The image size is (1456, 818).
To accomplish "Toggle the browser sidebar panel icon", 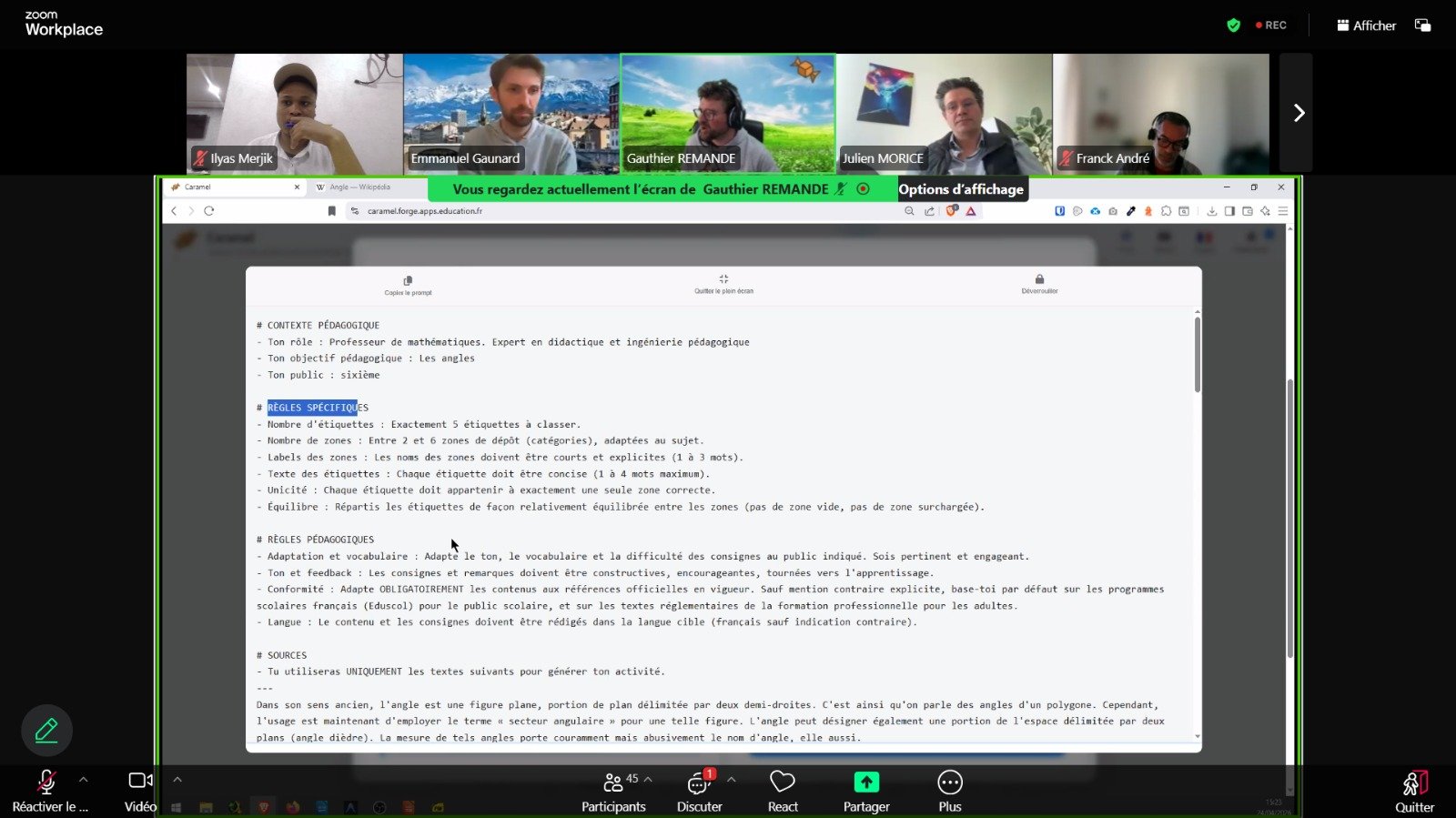I will click(x=1229, y=211).
